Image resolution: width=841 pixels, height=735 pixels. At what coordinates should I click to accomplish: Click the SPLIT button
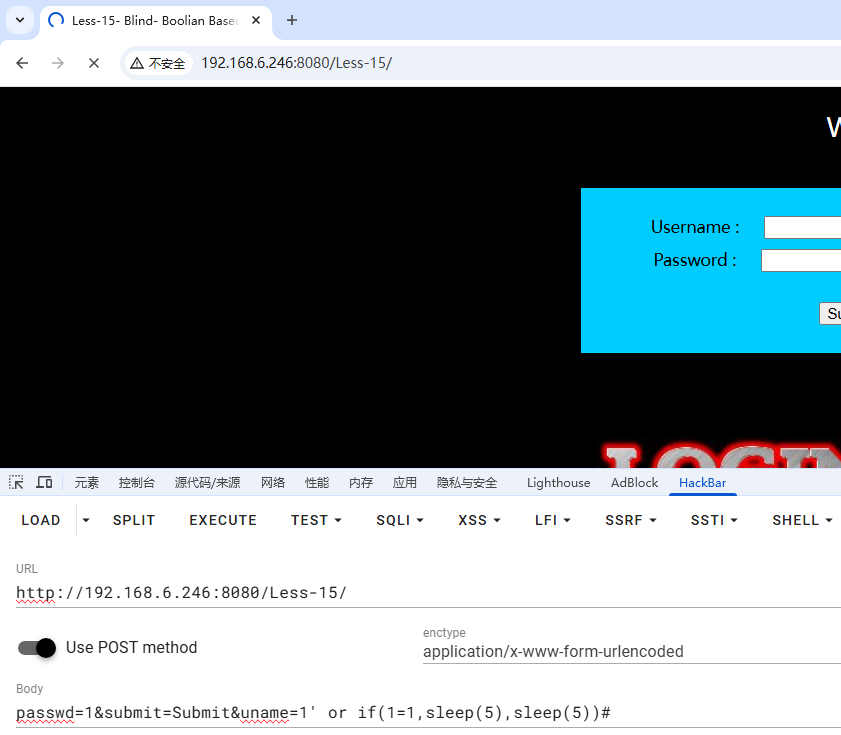[134, 520]
